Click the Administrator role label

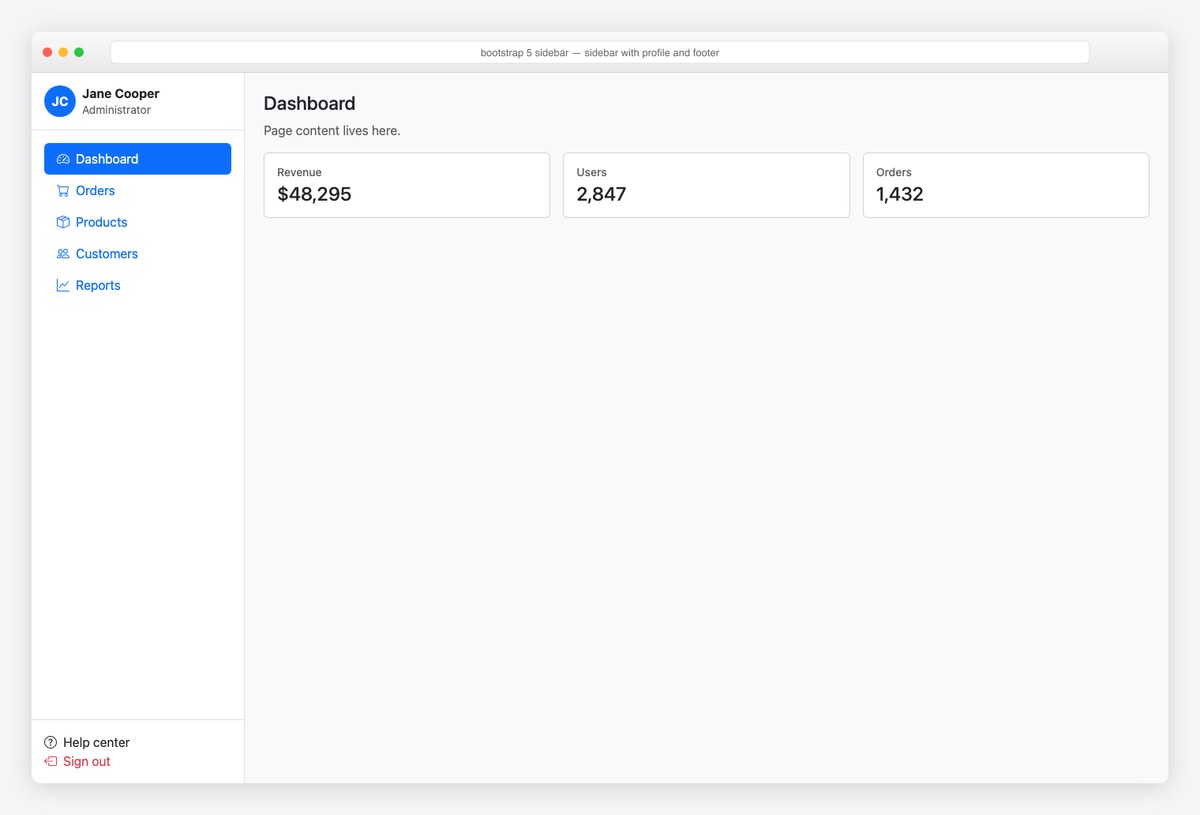116,110
